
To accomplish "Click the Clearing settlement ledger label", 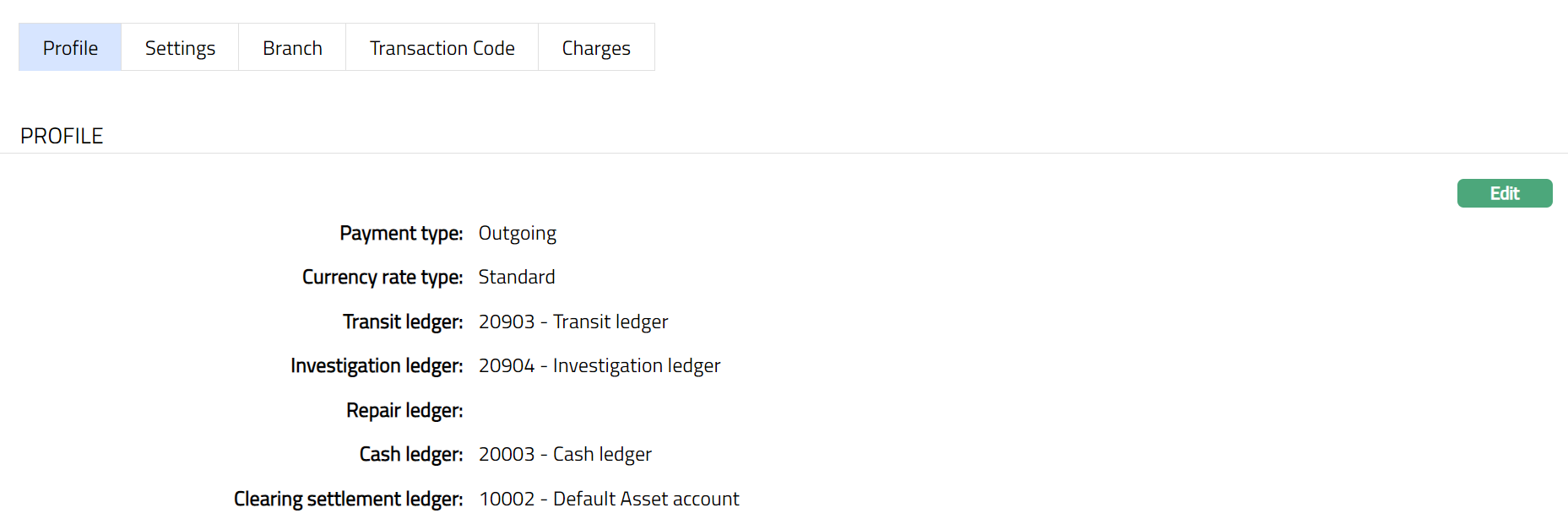I will click(348, 499).
